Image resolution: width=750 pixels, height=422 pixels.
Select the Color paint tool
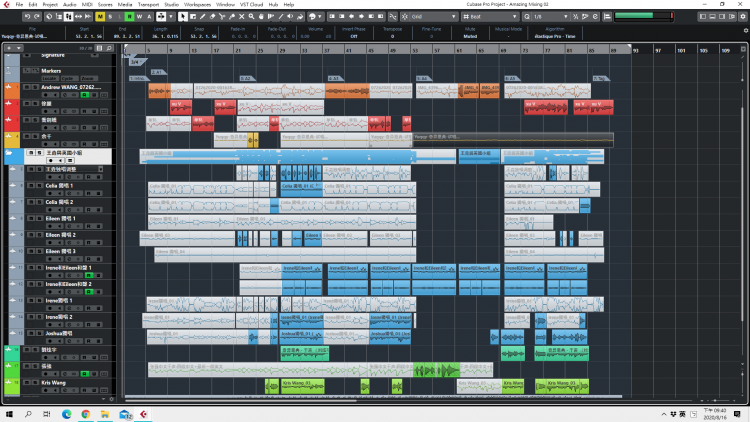pos(300,17)
